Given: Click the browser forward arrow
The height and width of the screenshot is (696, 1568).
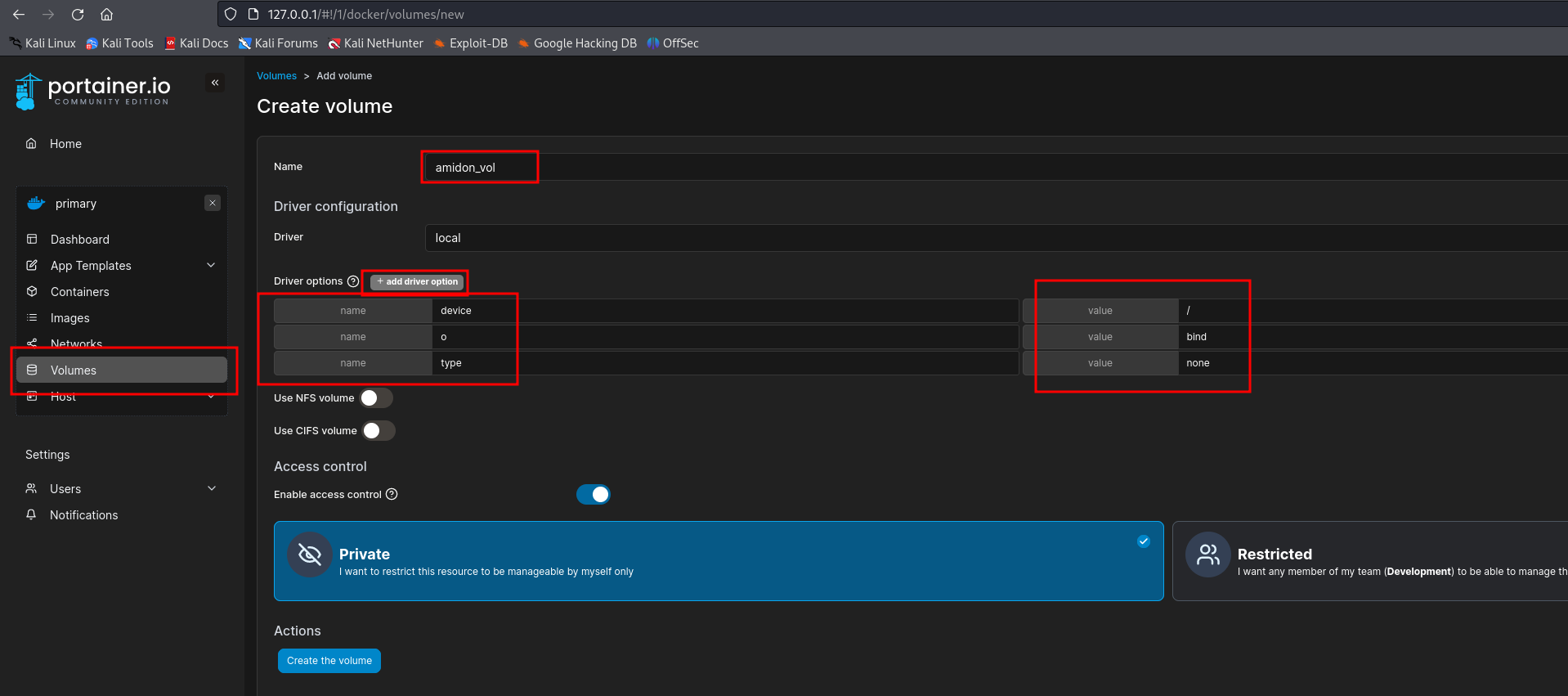Looking at the screenshot, I should 48,14.
